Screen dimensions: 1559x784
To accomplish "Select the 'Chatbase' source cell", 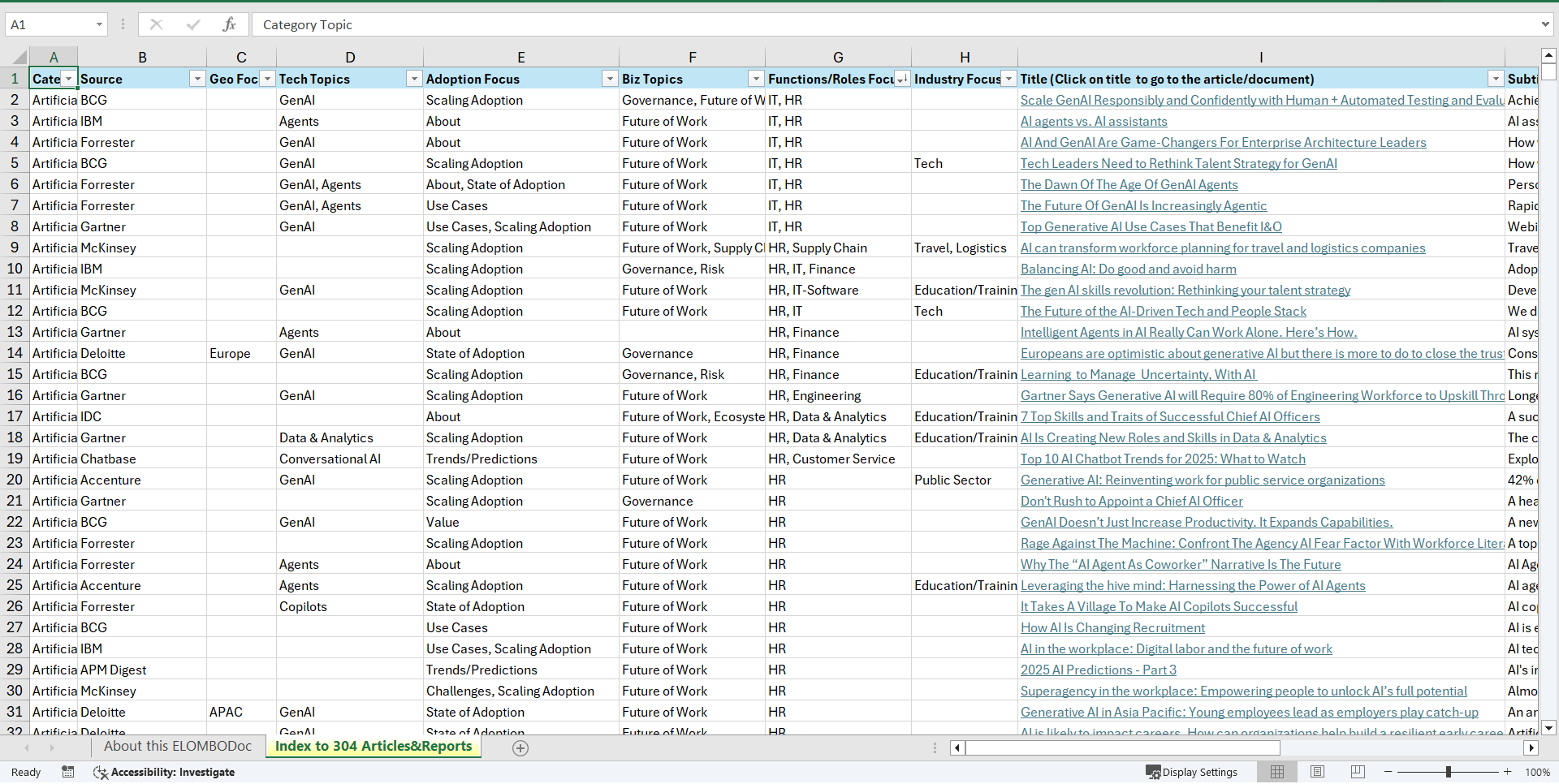I will pyautogui.click(x=142, y=459).
